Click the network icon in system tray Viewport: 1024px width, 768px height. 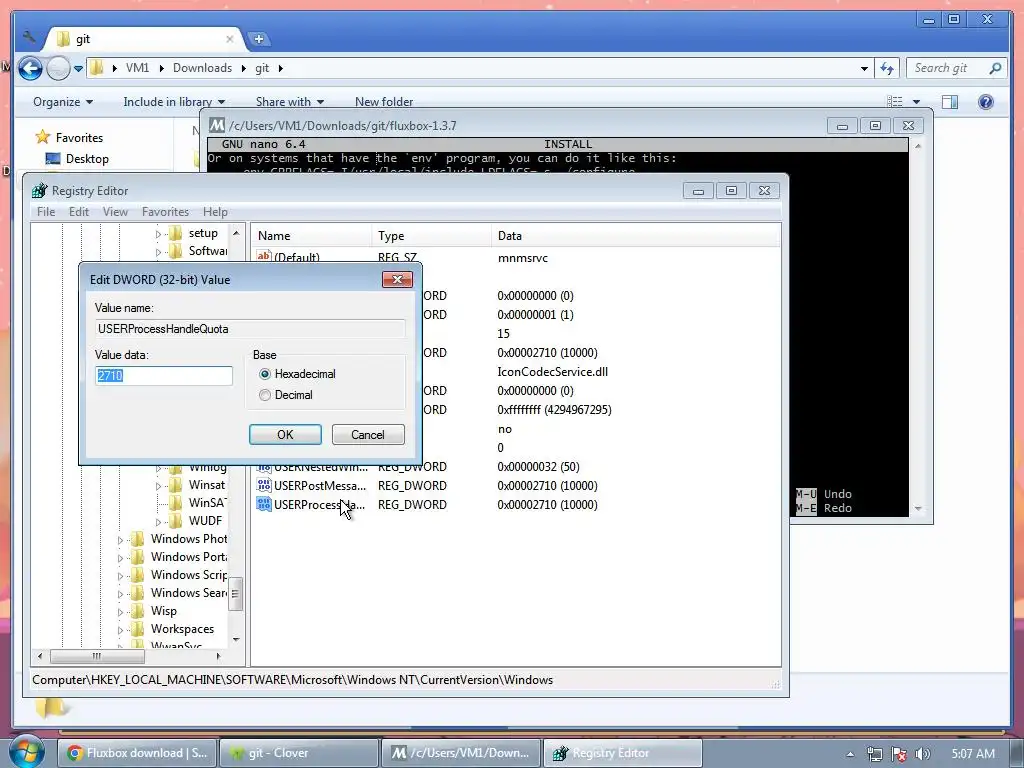pyautogui.click(x=874, y=754)
